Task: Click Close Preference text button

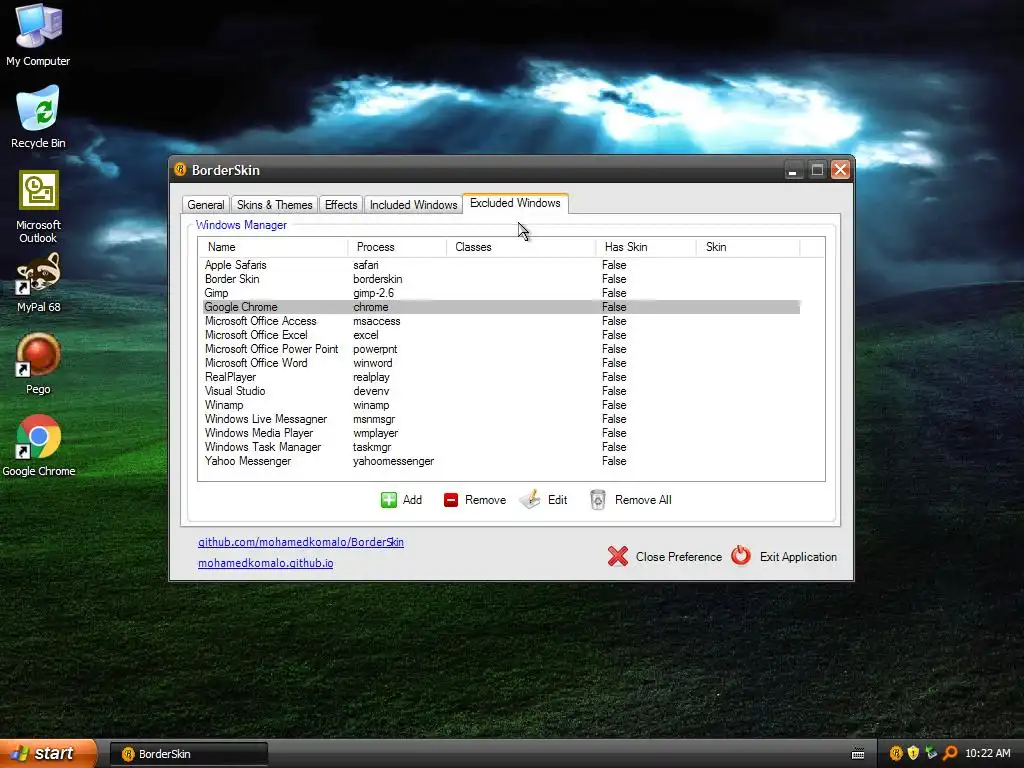Action: click(x=679, y=556)
